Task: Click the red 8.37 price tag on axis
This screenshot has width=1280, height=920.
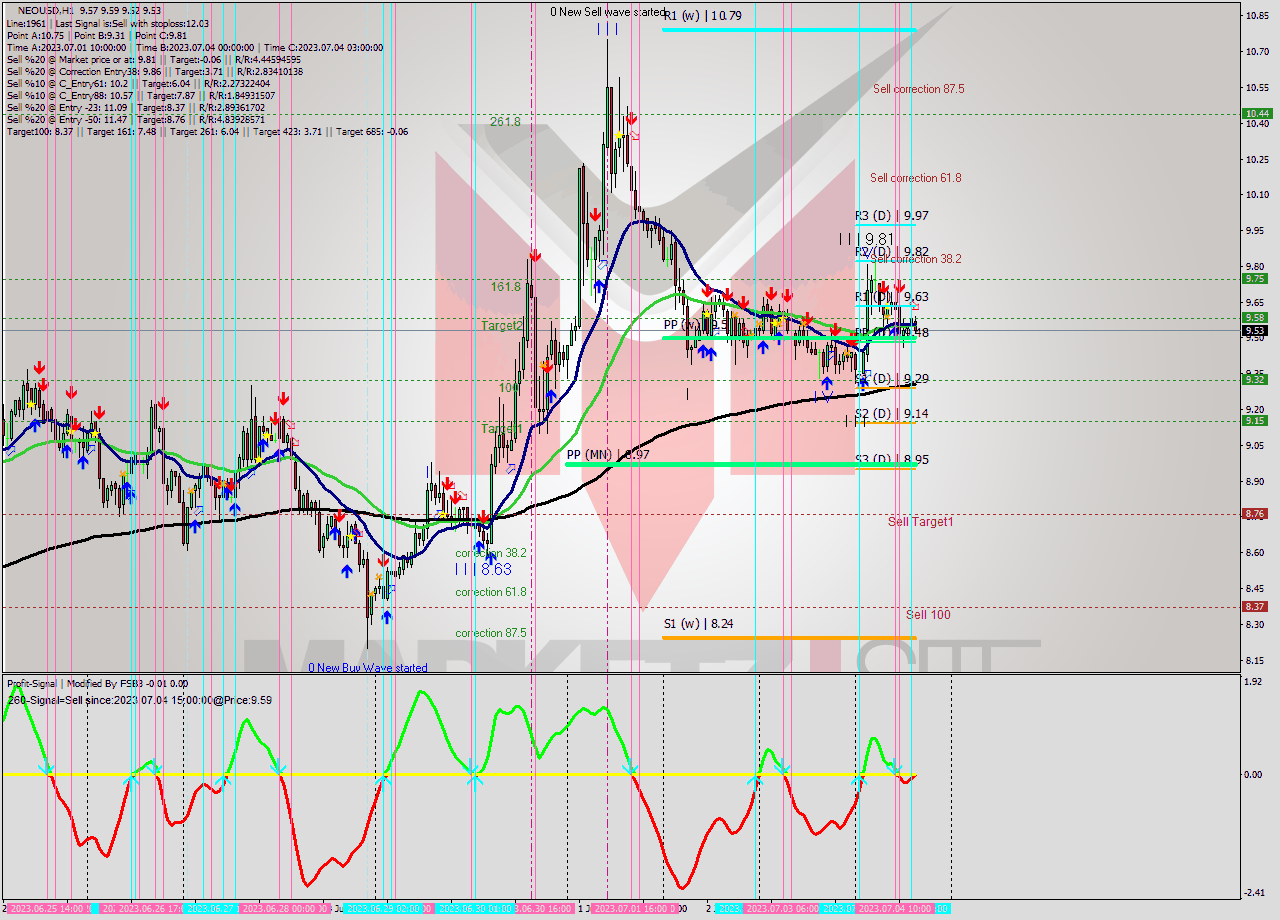Action: coord(1255,607)
